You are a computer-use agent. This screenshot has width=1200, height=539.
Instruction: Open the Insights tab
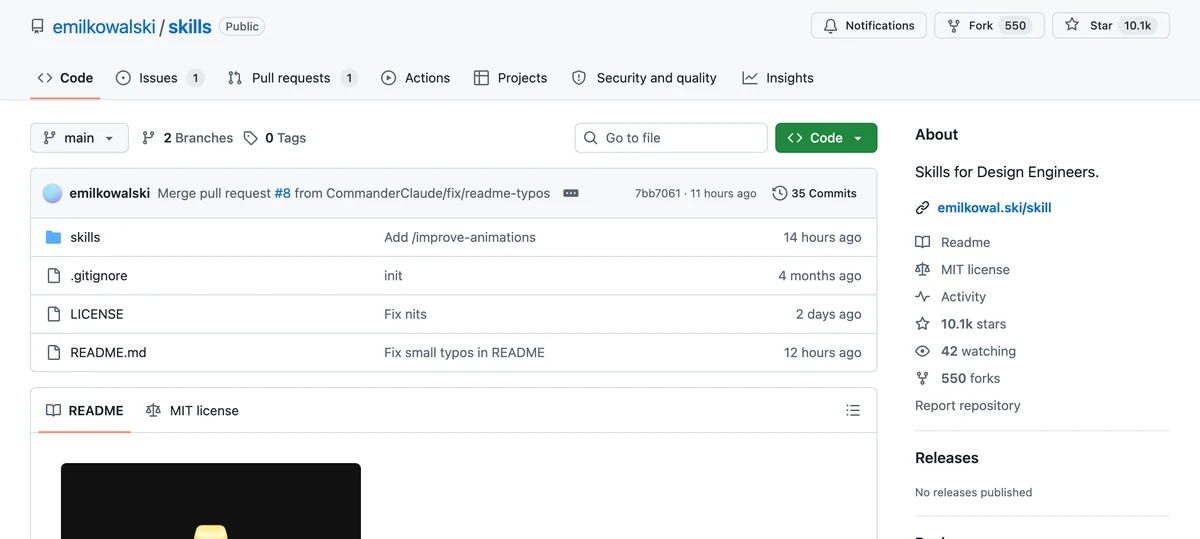coord(778,78)
